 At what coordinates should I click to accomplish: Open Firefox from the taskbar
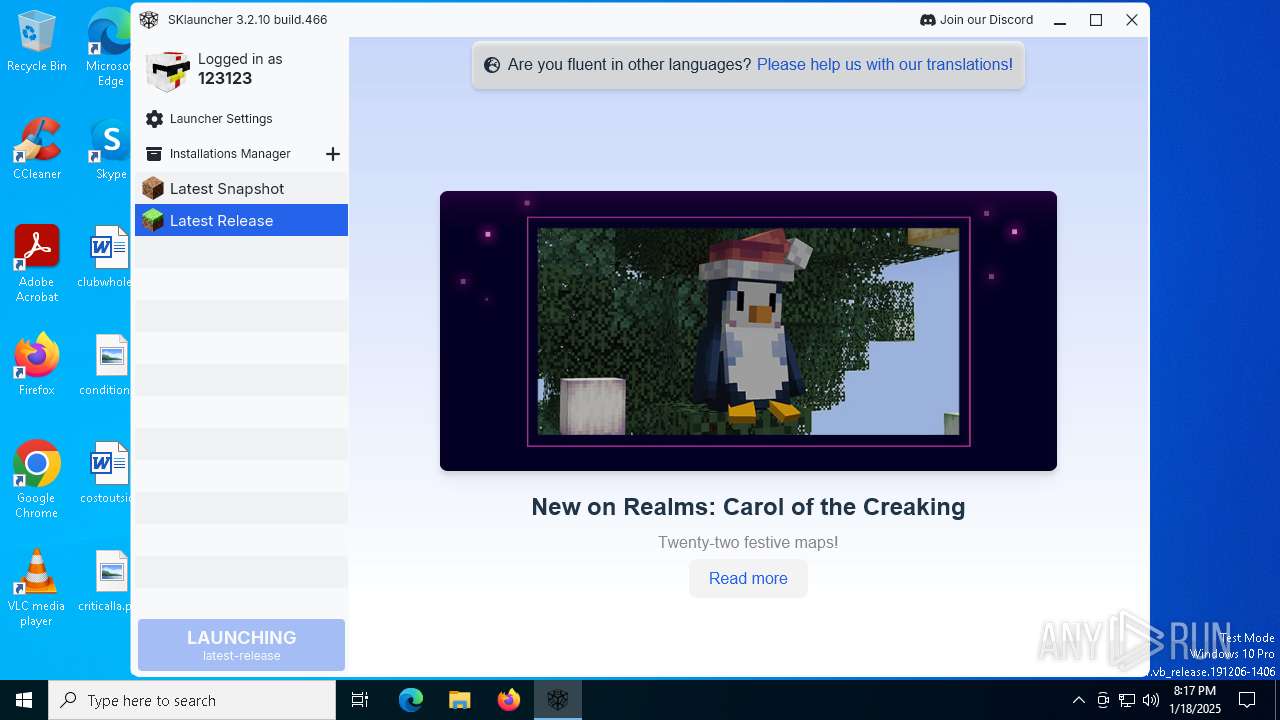point(509,700)
